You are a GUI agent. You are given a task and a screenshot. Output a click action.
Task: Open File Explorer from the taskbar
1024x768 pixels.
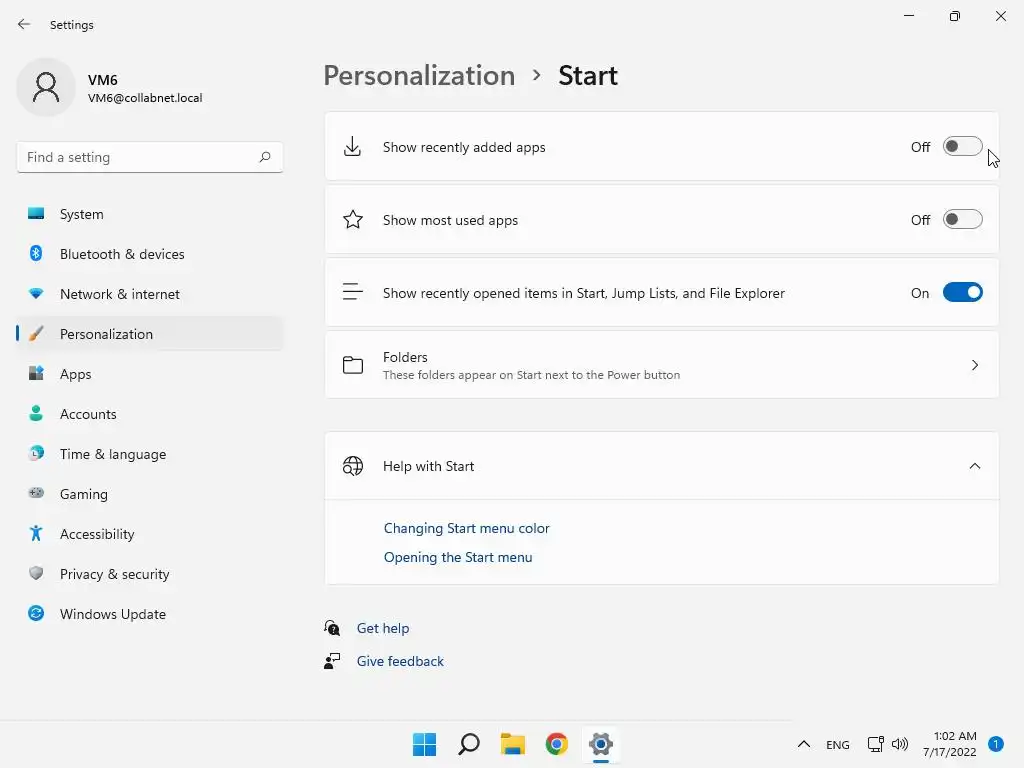[513, 744]
